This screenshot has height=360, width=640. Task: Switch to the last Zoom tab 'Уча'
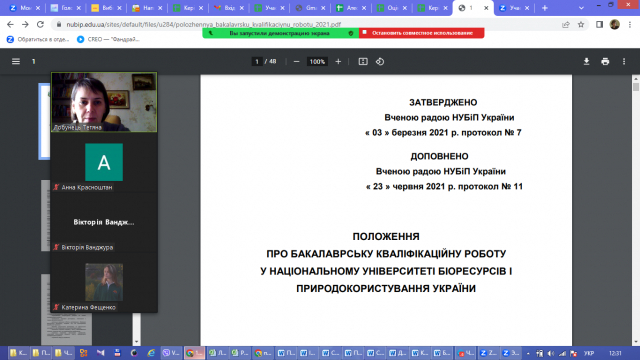514,8
